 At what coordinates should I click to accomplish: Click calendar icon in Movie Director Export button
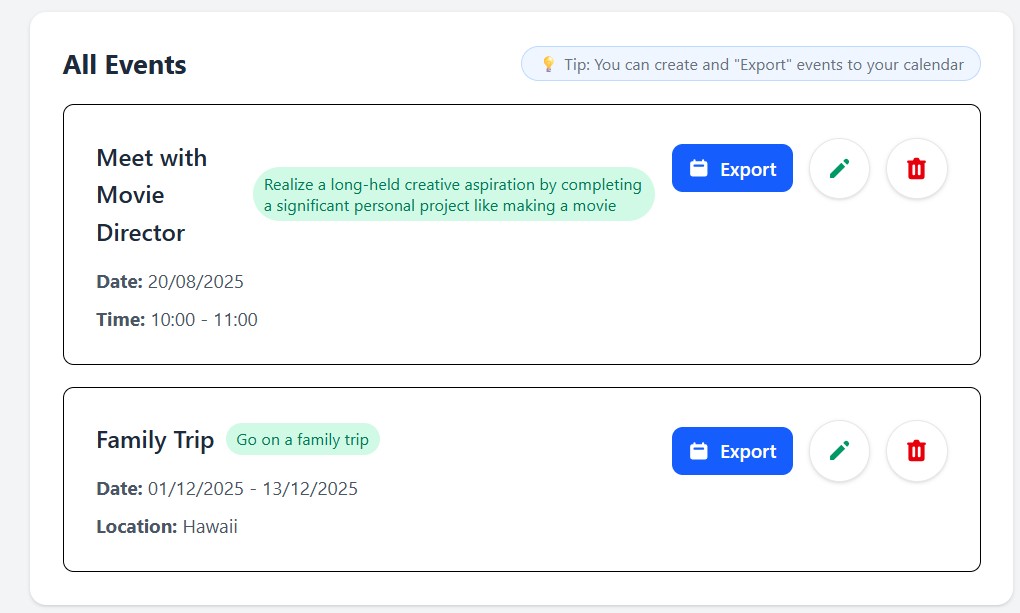click(x=699, y=168)
